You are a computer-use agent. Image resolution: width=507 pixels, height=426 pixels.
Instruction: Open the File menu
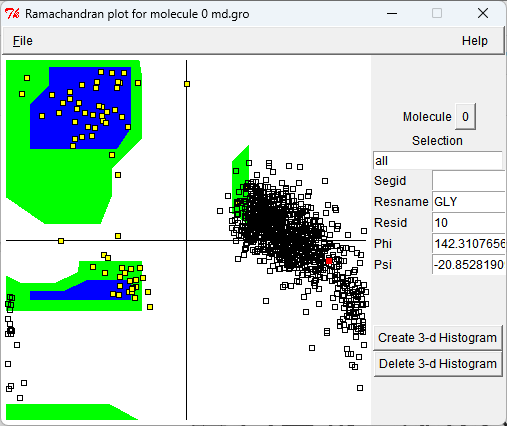pyautogui.click(x=23, y=41)
